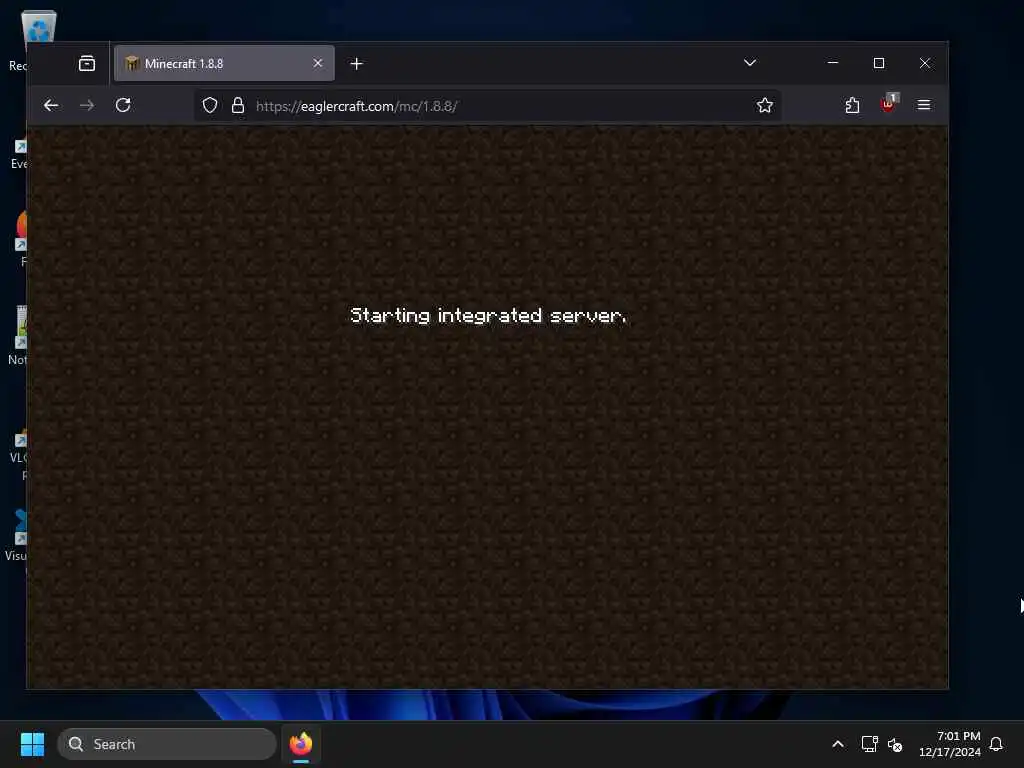Close the Firefox window
This screenshot has width=1024, height=768.
coord(925,63)
